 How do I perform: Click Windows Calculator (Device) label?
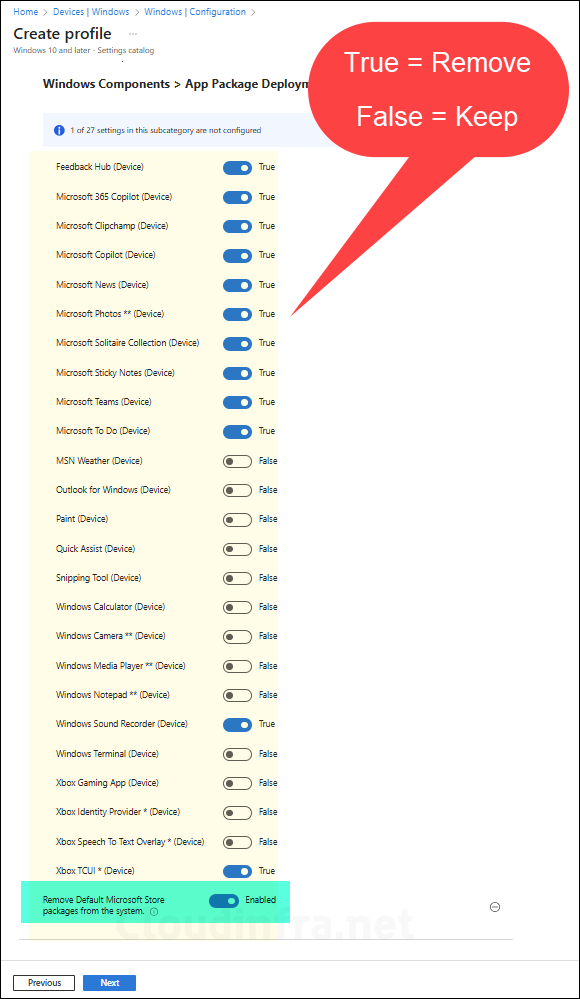(110, 607)
